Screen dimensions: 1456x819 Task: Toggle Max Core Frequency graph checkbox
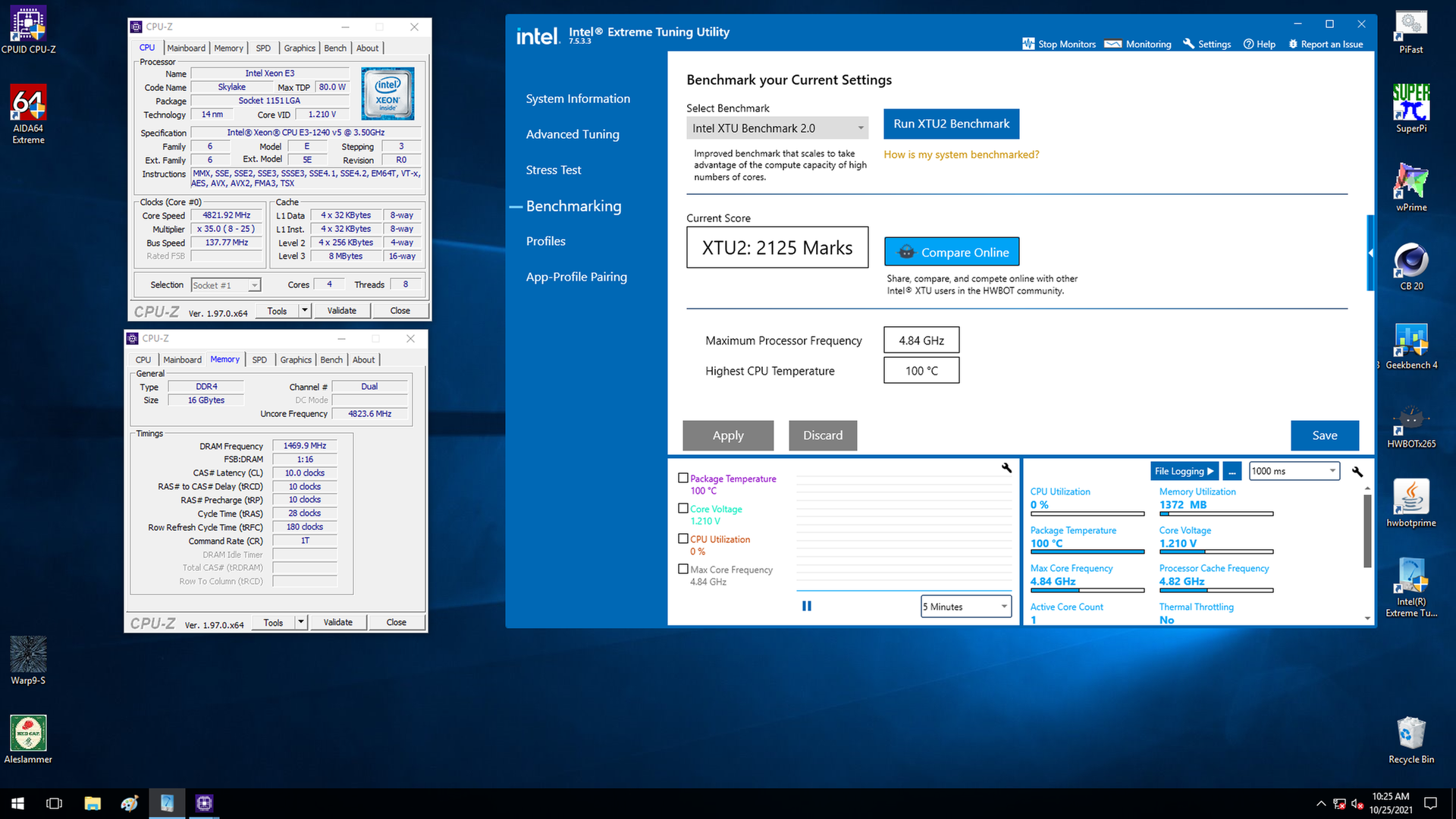tap(683, 570)
